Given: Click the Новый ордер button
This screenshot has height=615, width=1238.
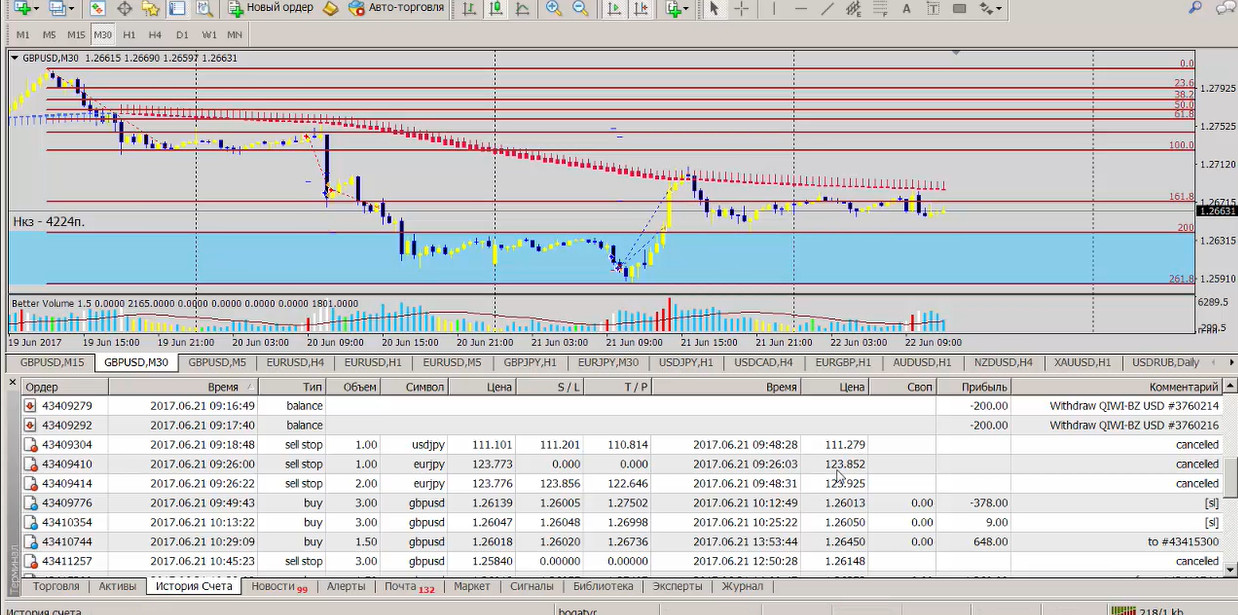Looking at the screenshot, I should click(x=270, y=8).
